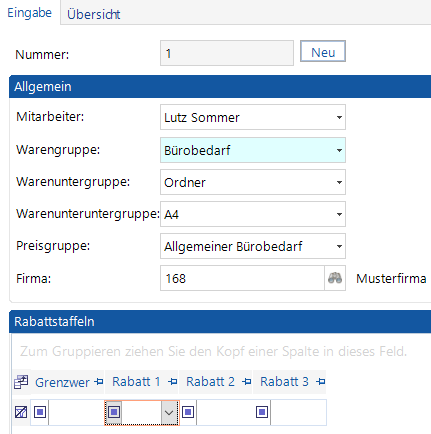Click the pin icon on Grenzwert column
Screen dimensions: 431x434
[99, 382]
